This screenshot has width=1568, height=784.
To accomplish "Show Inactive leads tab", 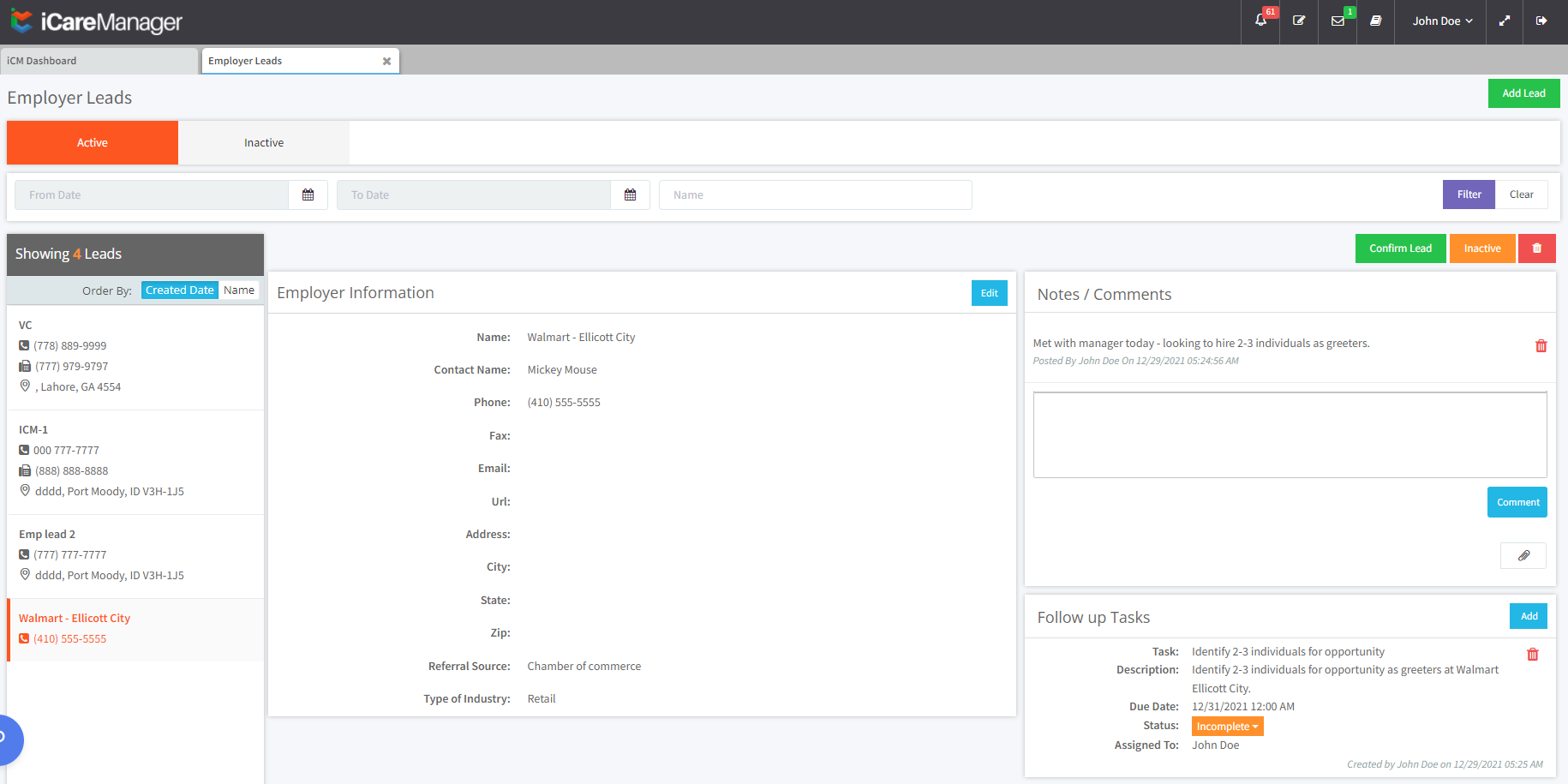I will tap(264, 143).
